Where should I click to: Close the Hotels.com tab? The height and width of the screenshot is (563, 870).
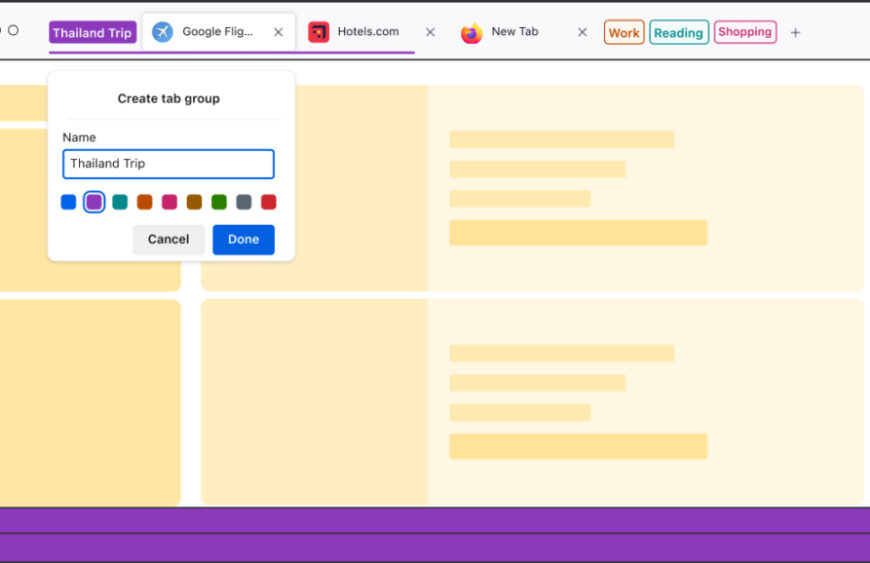[x=430, y=32]
